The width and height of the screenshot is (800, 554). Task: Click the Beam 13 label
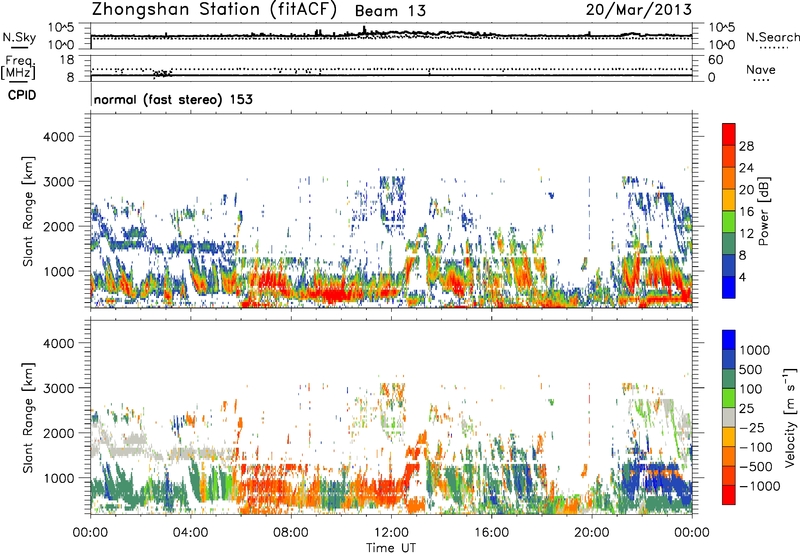coord(390,11)
